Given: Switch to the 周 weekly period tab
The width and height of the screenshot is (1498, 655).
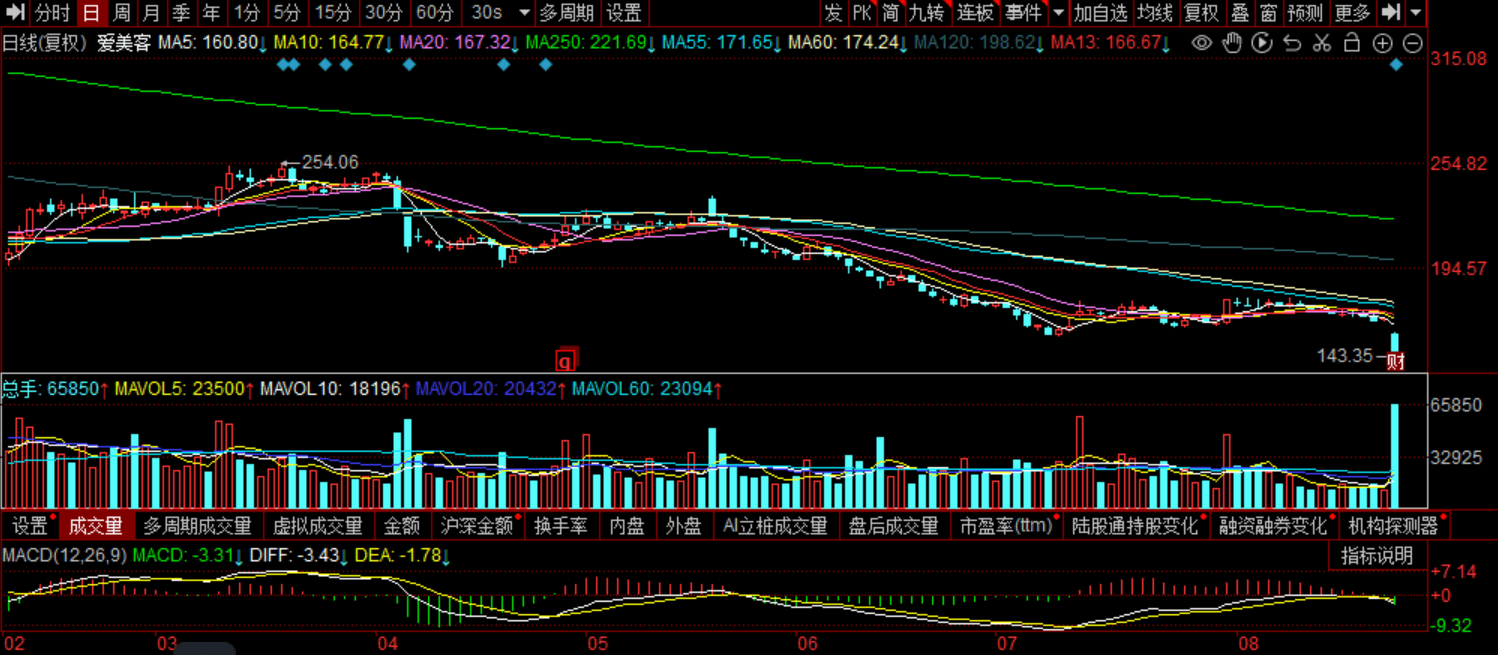Looking at the screenshot, I should pos(121,13).
